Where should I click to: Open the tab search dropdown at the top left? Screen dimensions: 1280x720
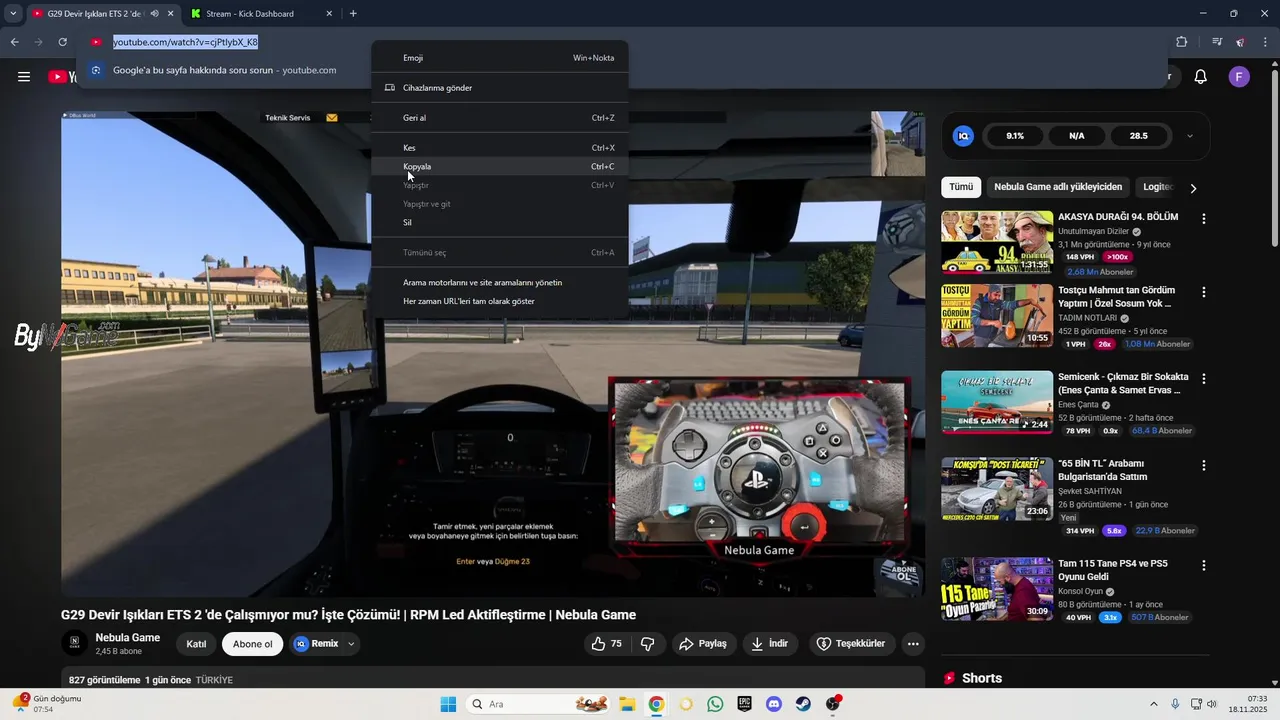[13, 14]
